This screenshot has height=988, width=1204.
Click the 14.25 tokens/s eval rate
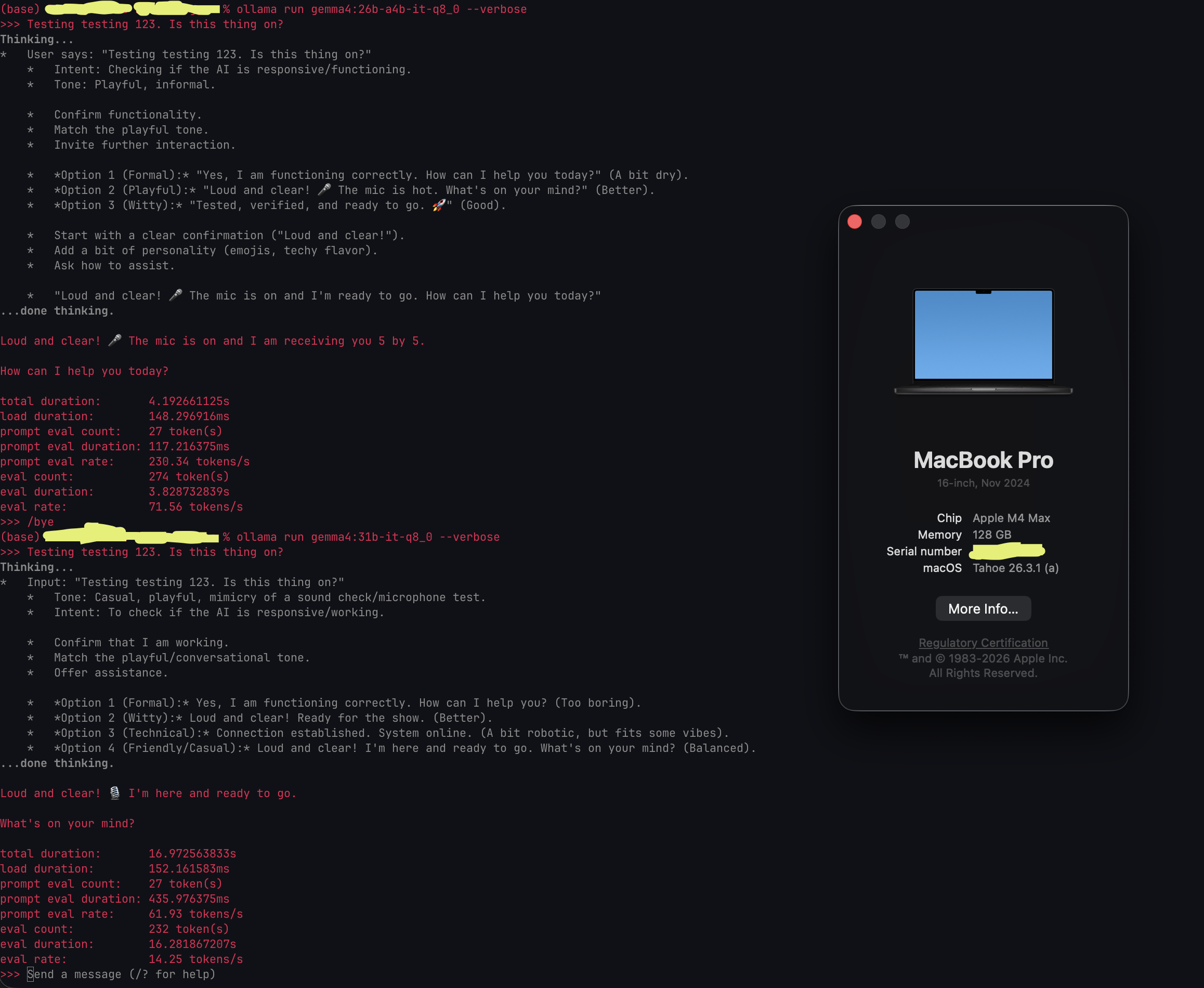click(x=195, y=959)
